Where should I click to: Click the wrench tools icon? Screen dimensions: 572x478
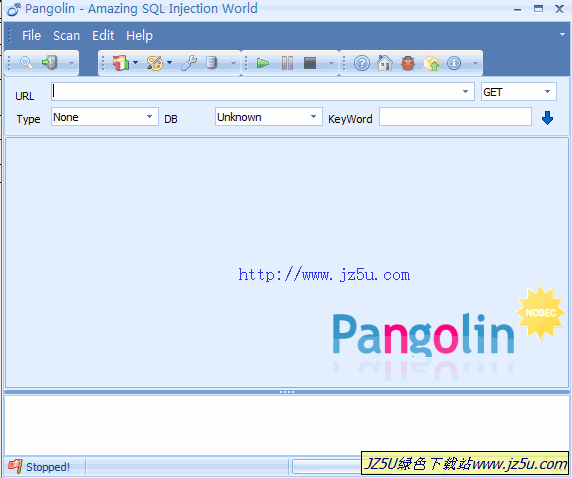(x=189, y=63)
